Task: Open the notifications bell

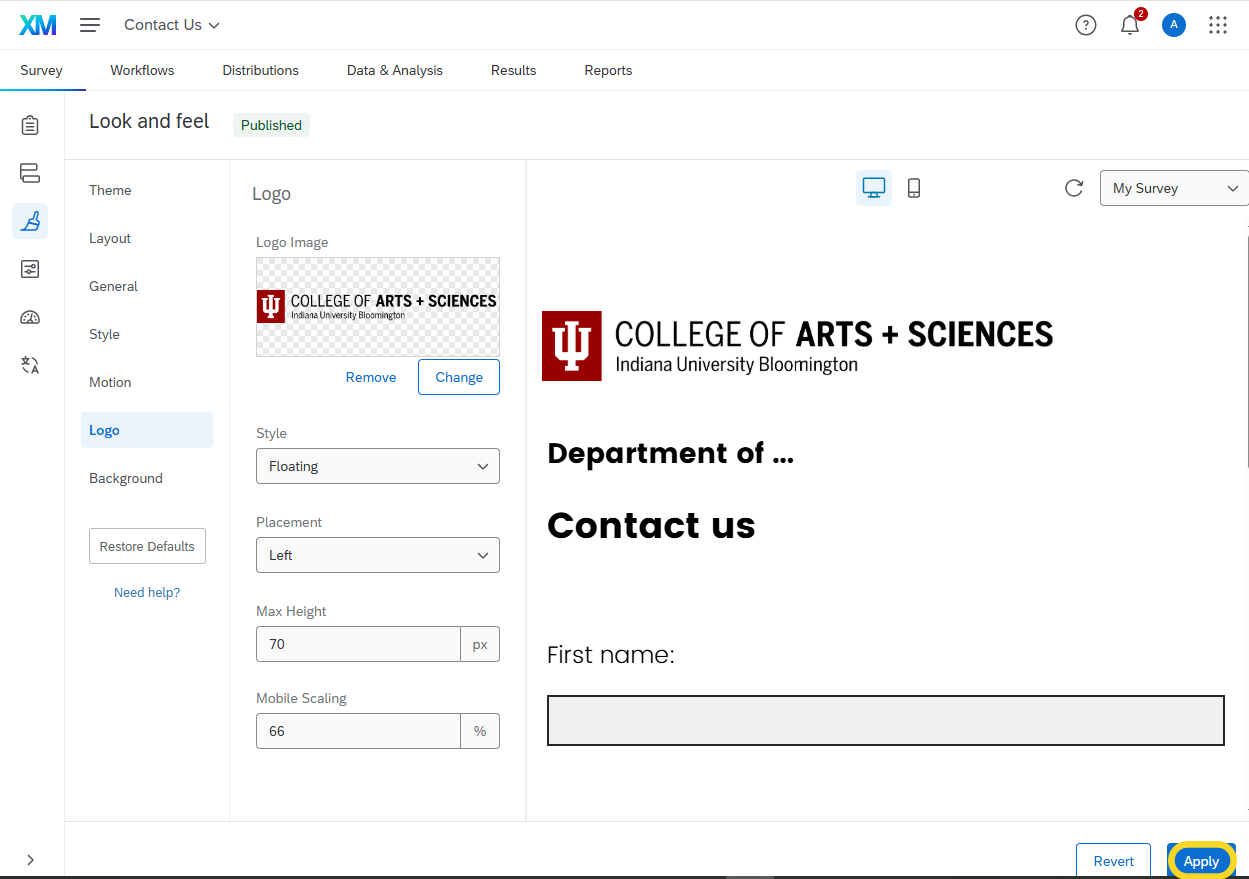Action: tap(1130, 25)
